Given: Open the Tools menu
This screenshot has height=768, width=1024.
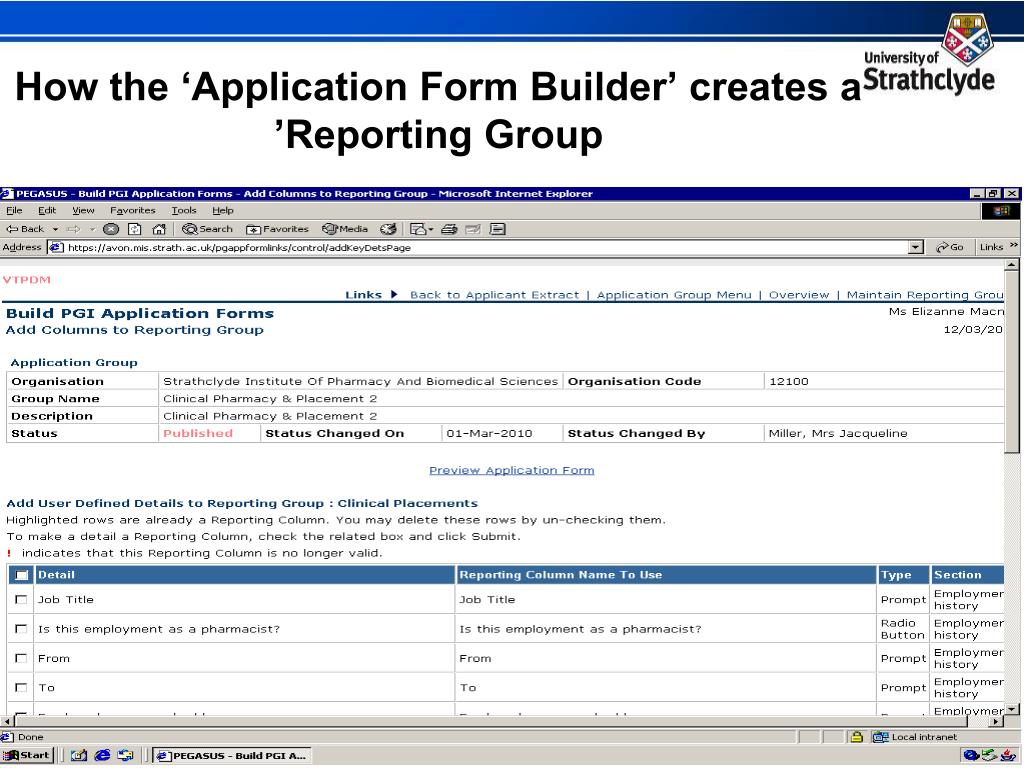Looking at the screenshot, I should (184, 211).
